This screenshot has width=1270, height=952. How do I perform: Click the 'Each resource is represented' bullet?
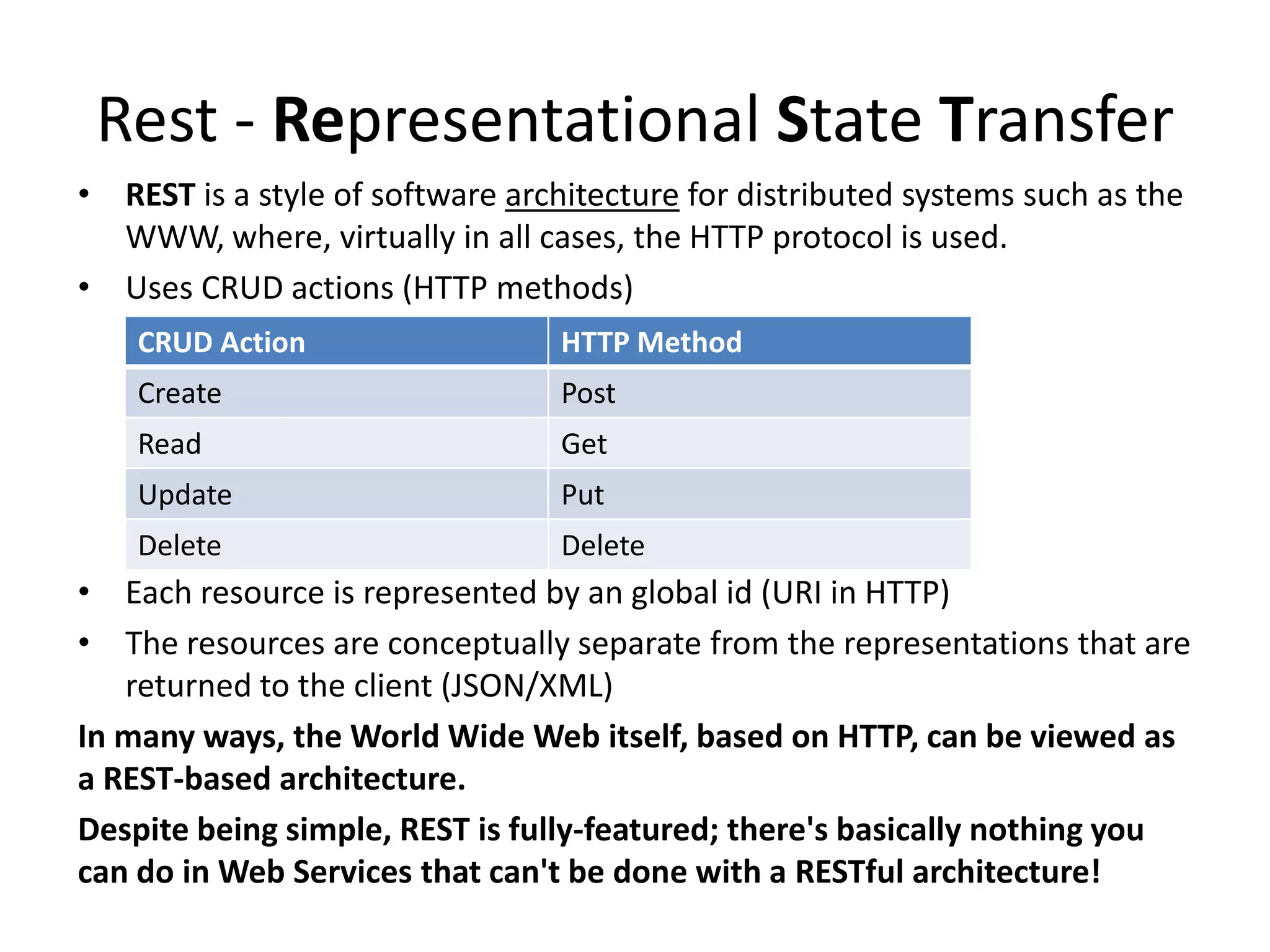(x=537, y=593)
